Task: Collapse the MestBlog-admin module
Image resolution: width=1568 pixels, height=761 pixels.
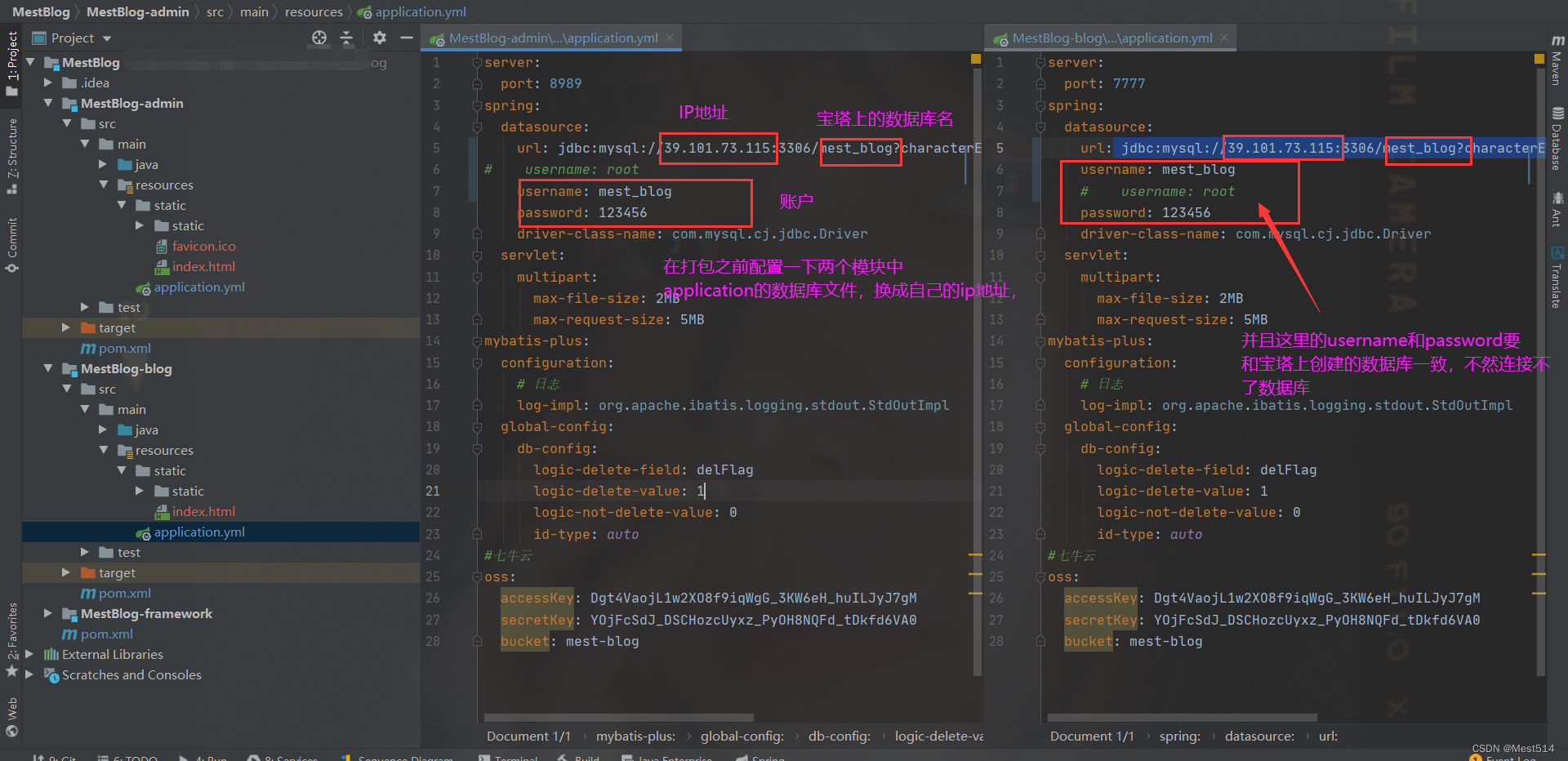Action: point(48,103)
